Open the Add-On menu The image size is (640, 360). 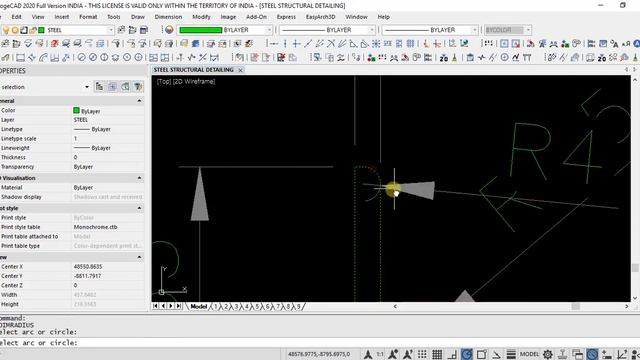click(256, 17)
